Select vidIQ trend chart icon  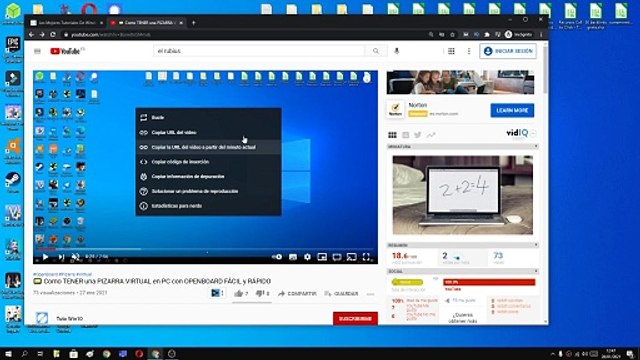(431, 135)
